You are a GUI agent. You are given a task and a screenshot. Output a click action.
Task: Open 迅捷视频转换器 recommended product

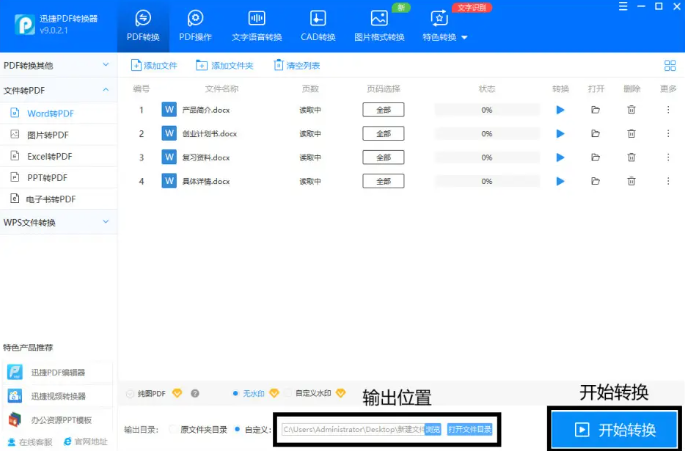click(57, 396)
